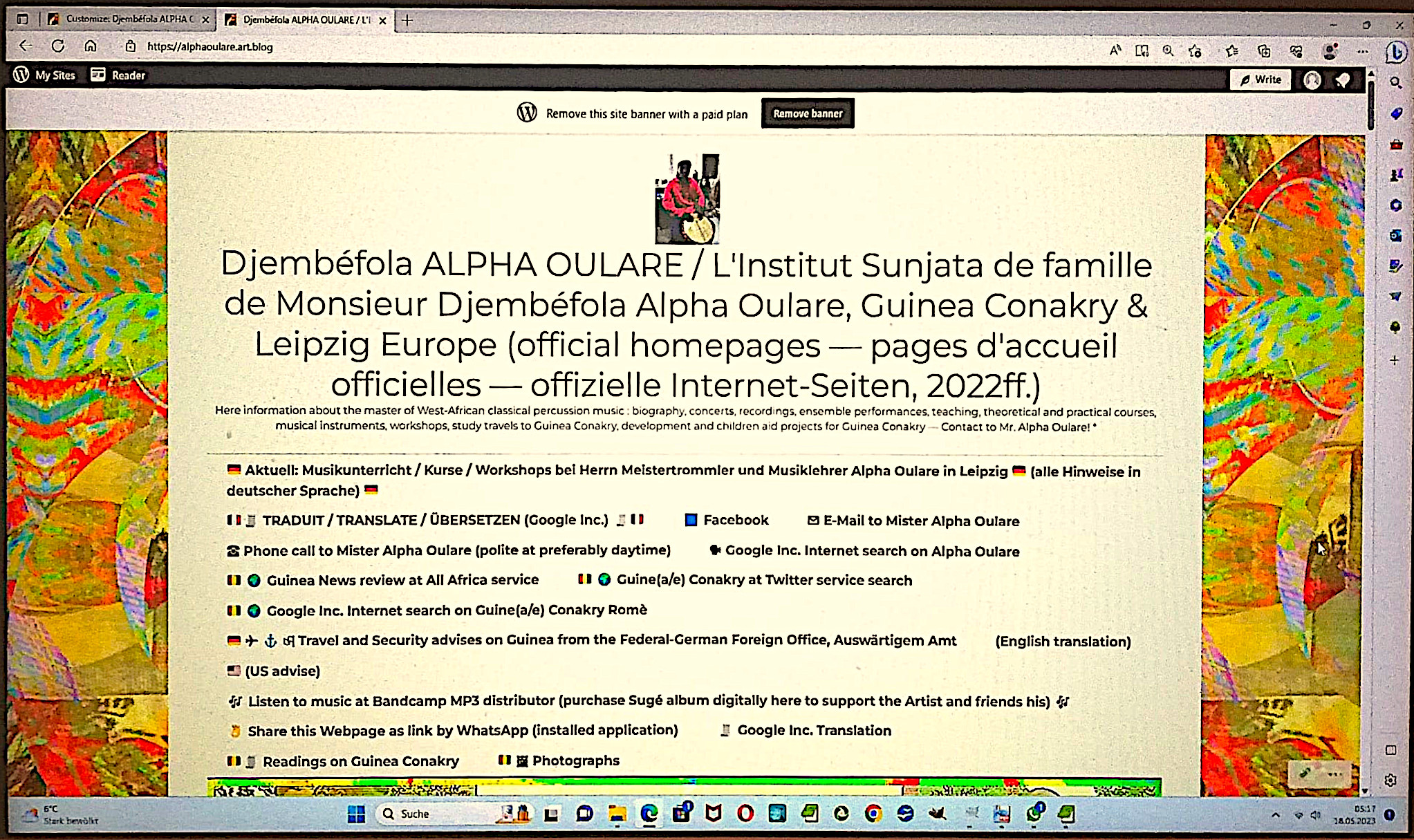Open a new browser tab
1414x840 pixels.
click(x=407, y=20)
